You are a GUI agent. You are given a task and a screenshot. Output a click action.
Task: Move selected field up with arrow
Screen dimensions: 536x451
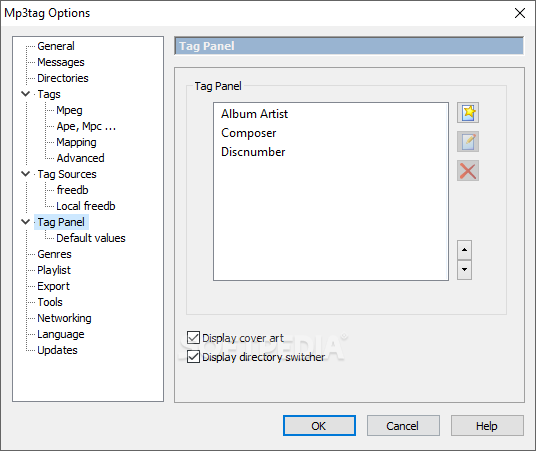pos(464,250)
